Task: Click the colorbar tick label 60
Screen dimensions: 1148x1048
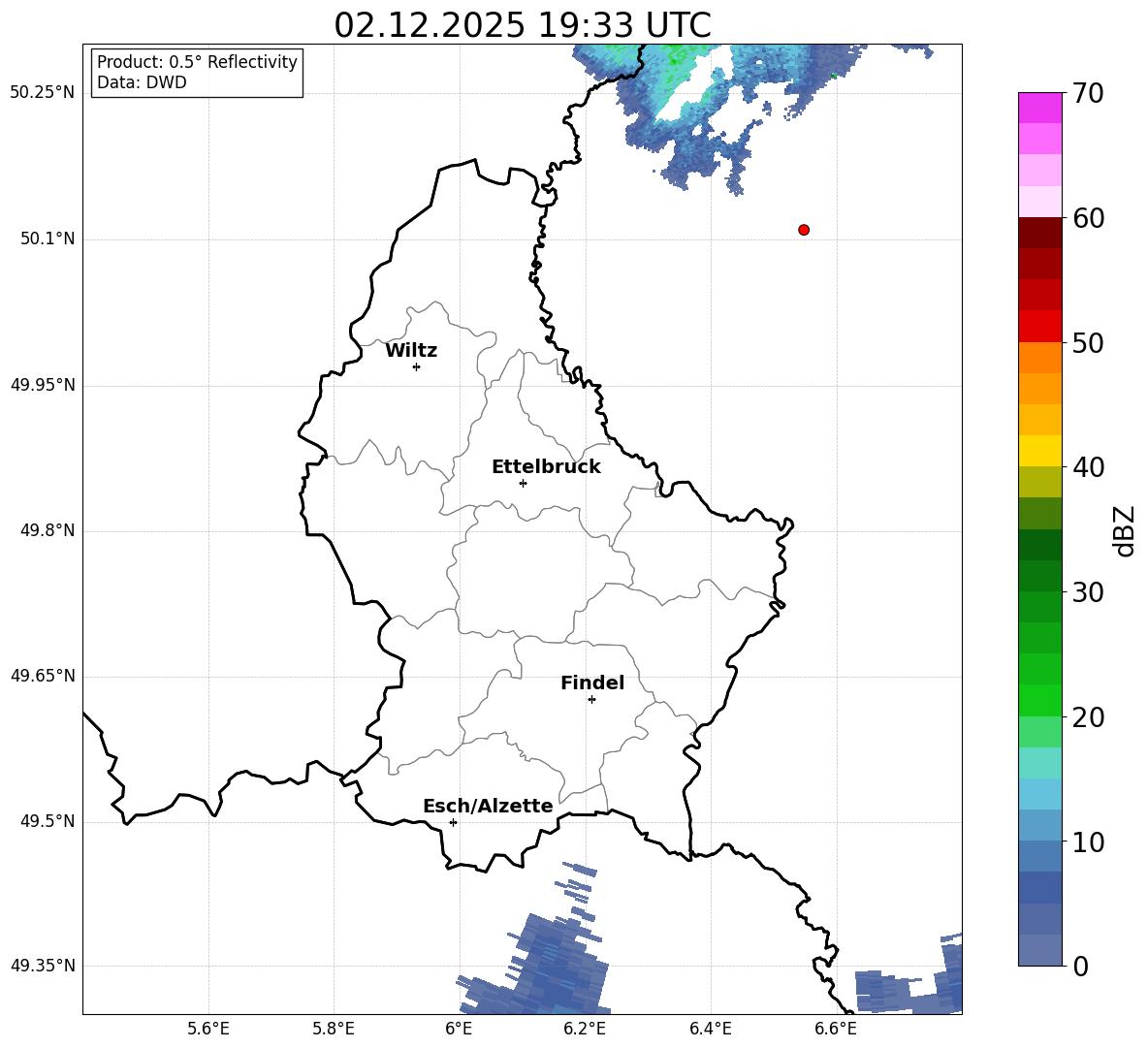Action: (1088, 218)
